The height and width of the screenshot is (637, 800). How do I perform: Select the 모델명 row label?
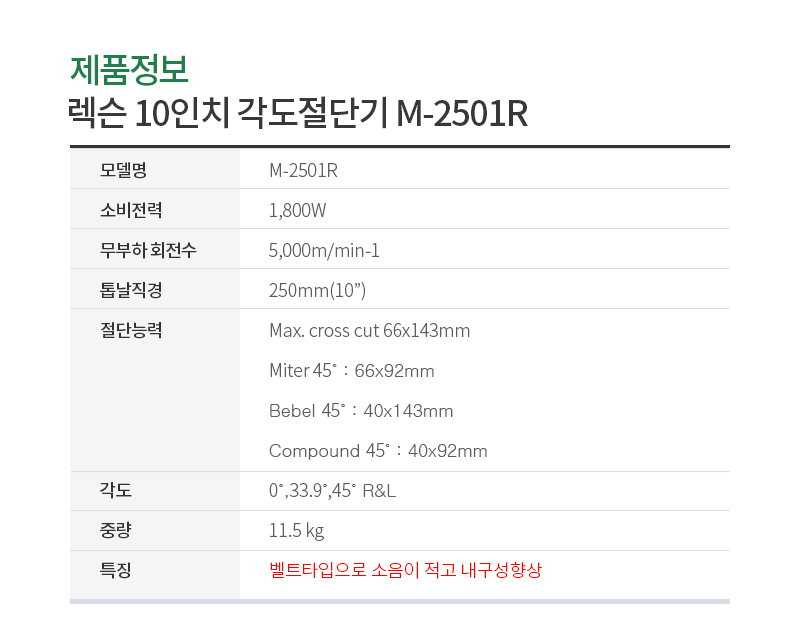pyautogui.click(x=123, y=170)
